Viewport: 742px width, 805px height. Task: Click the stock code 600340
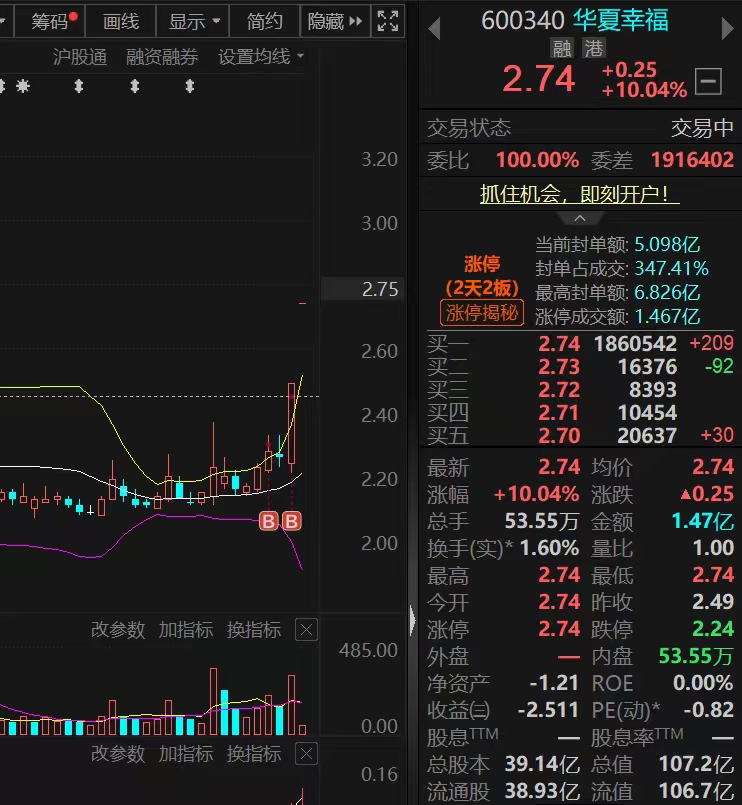pos(522,21)
